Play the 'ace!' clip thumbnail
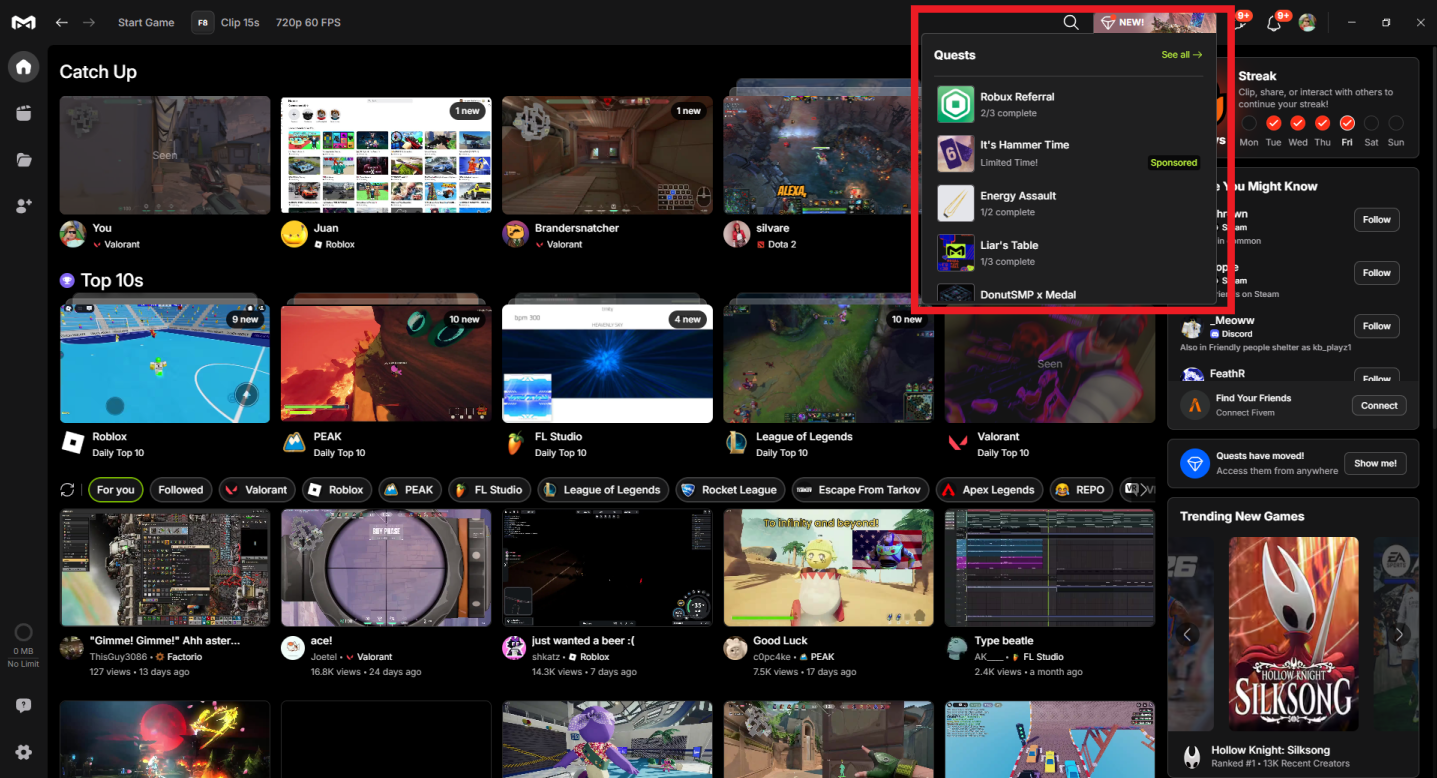 (386, 568)
